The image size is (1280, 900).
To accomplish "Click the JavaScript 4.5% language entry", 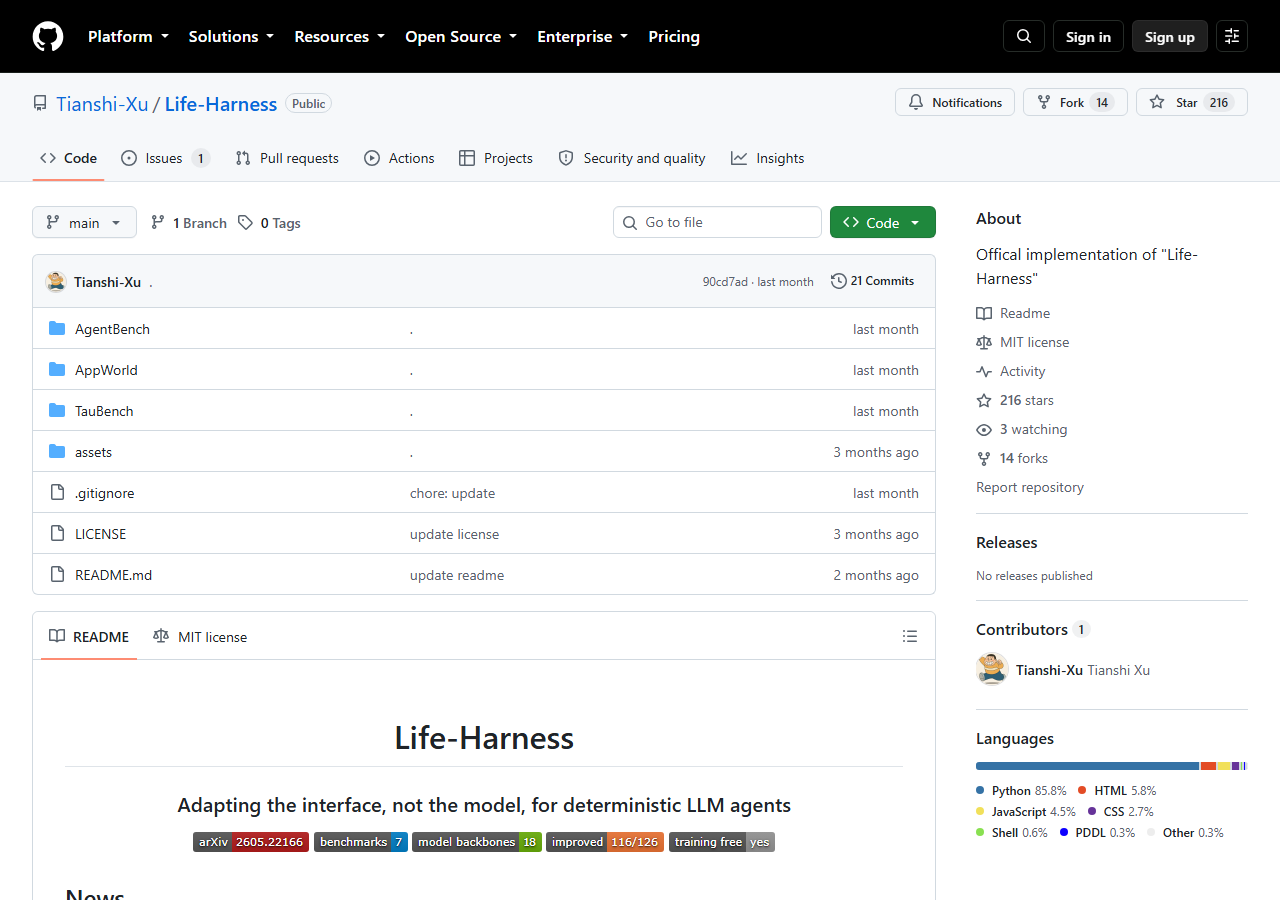I will click(x=1026, y=811).
